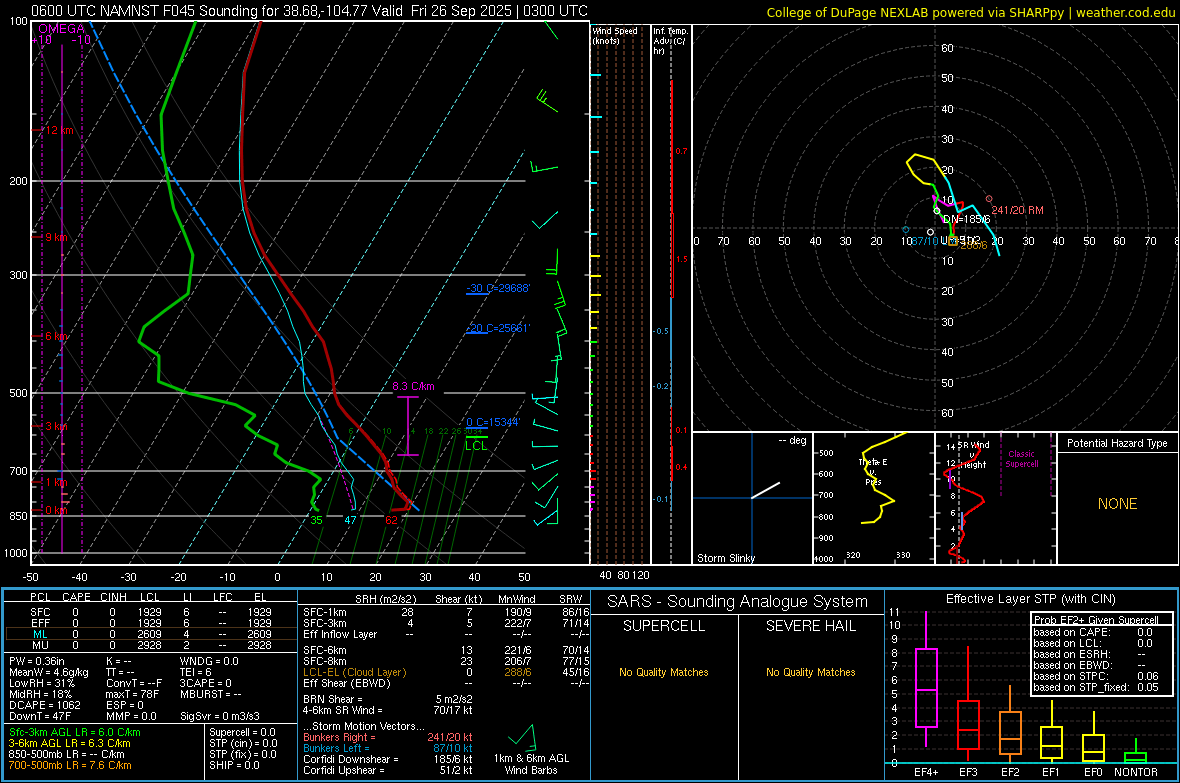Click the SFC-1km shear row

coord(446,612)
